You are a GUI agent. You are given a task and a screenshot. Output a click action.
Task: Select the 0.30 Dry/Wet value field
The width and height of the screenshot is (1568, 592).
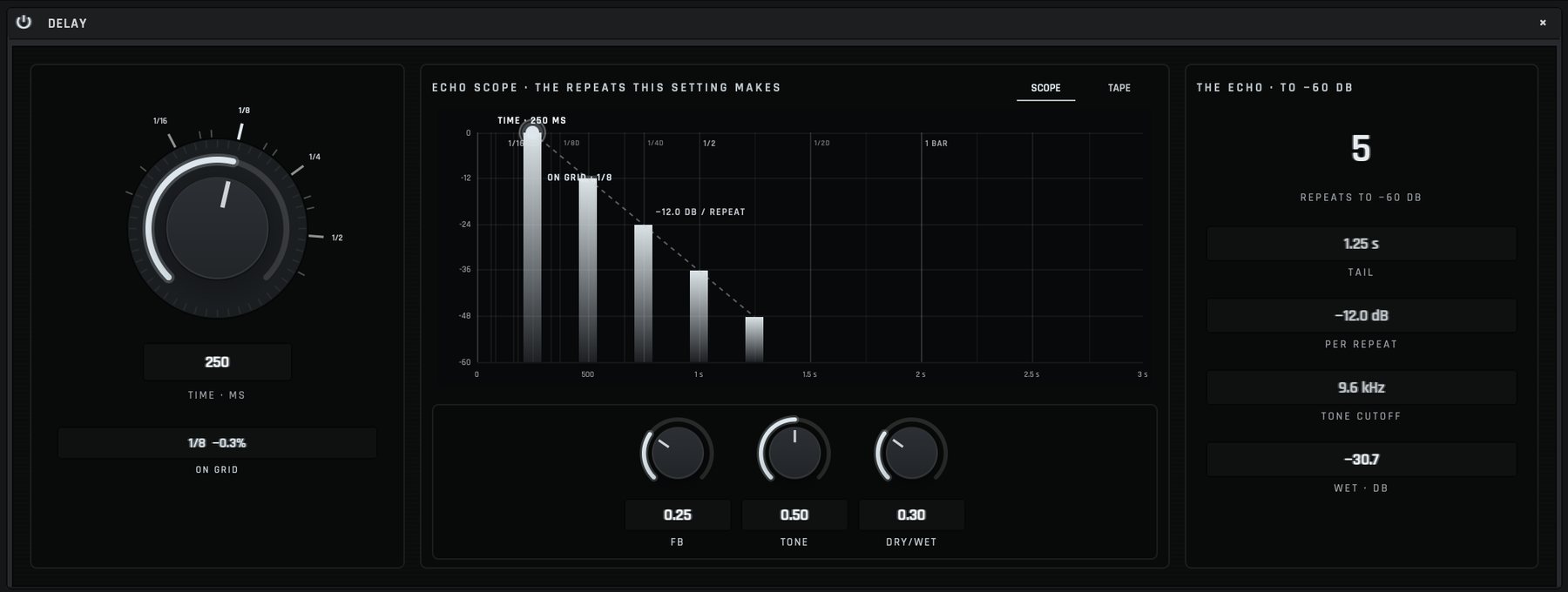pyautogui.click(x=911, y=515)
